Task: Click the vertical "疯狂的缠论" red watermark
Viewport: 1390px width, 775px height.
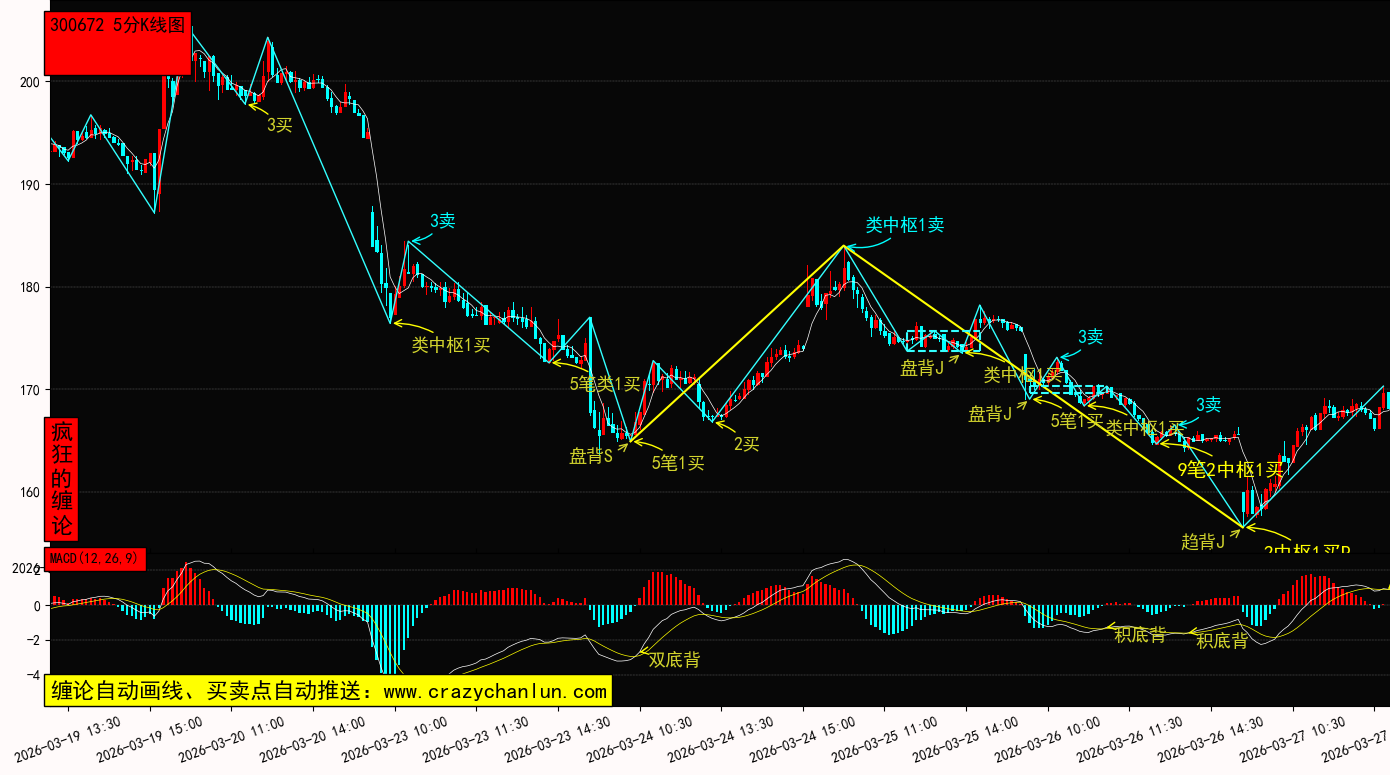Action: pos(62,479)
